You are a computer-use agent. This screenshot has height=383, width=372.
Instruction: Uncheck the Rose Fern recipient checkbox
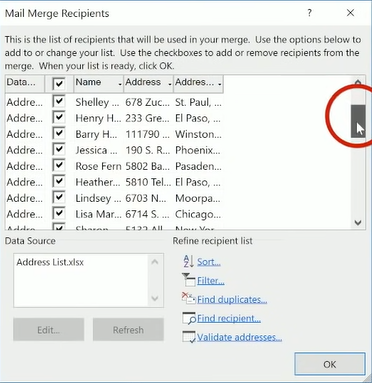(59, 165)
